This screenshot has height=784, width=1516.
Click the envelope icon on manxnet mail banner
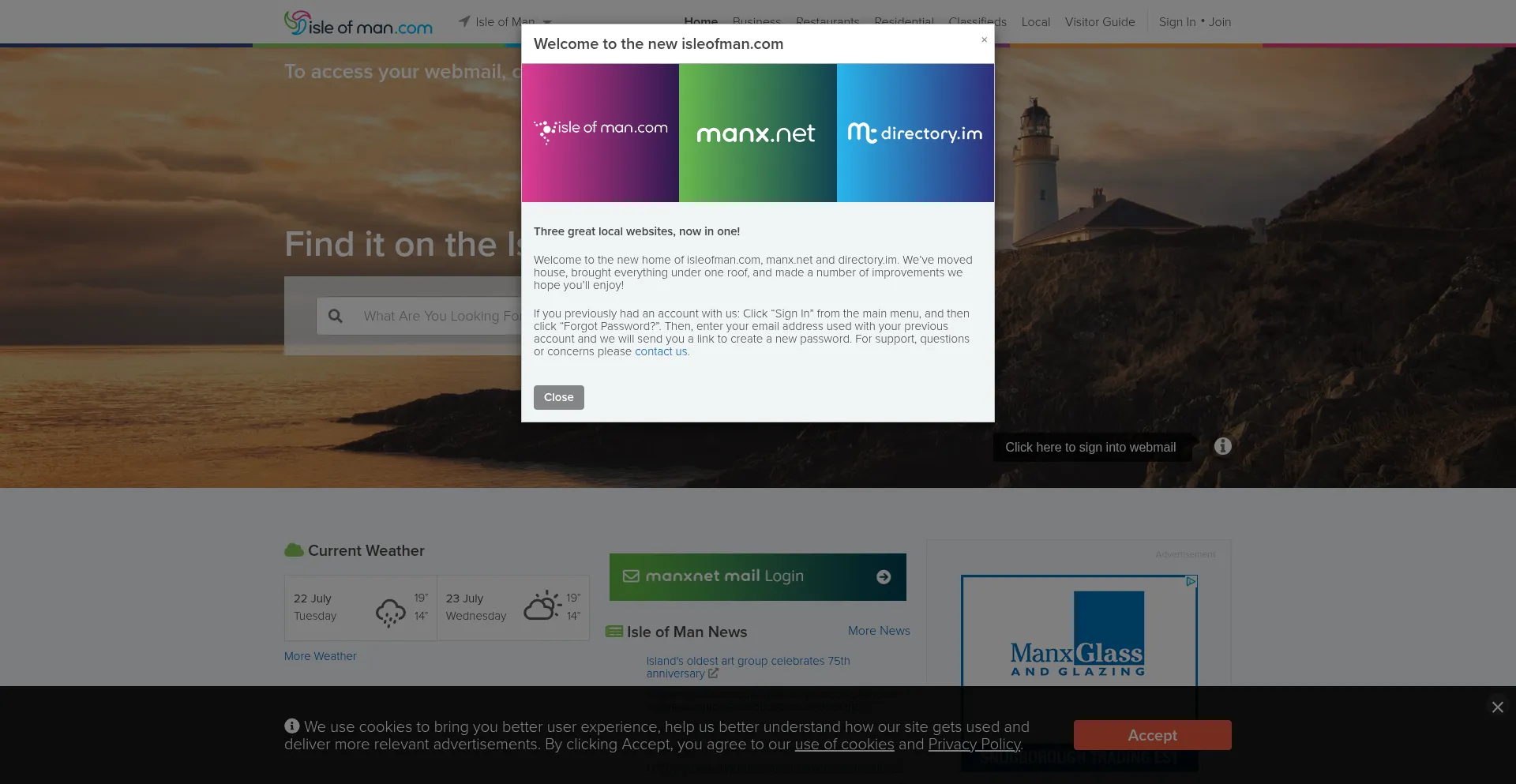pos(631,576)
